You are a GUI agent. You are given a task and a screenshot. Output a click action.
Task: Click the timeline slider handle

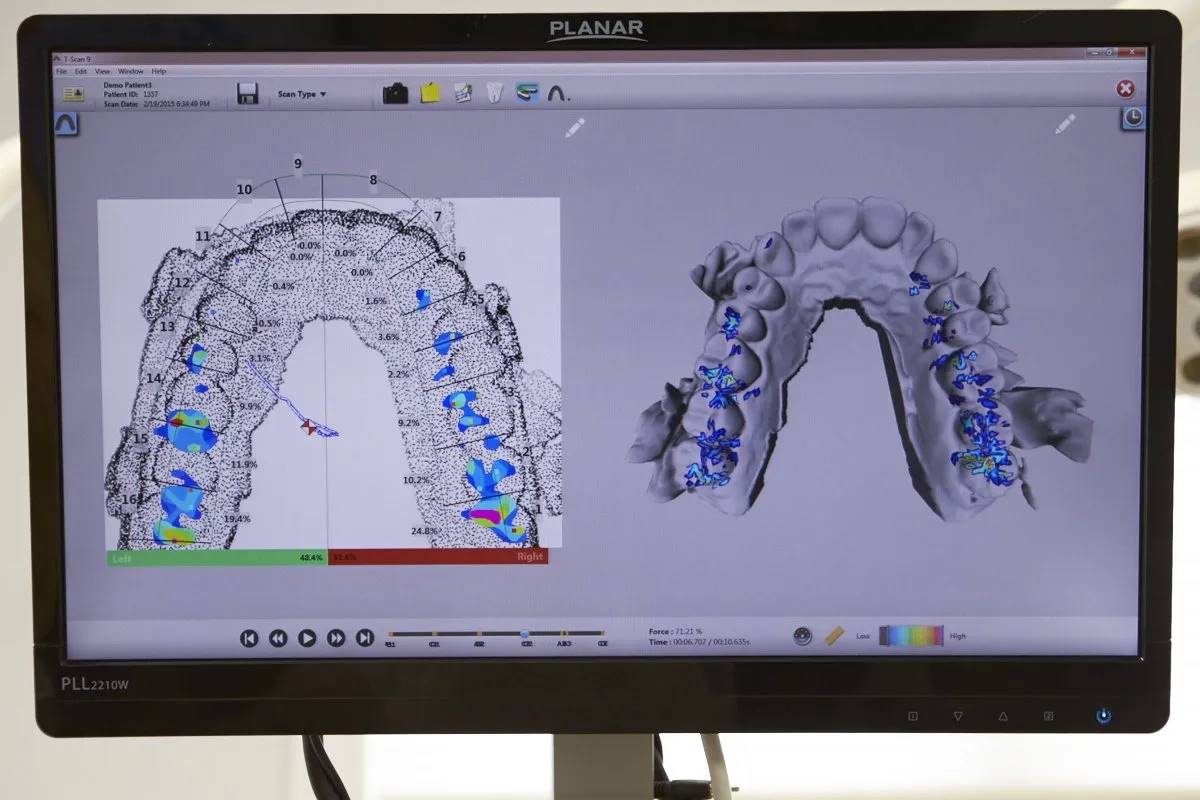tap(525, 633)
